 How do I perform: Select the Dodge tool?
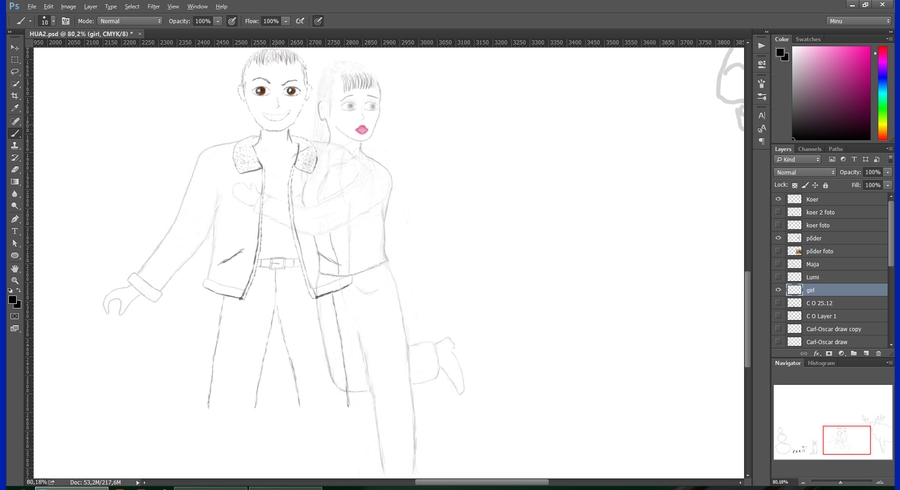point(15,207)
